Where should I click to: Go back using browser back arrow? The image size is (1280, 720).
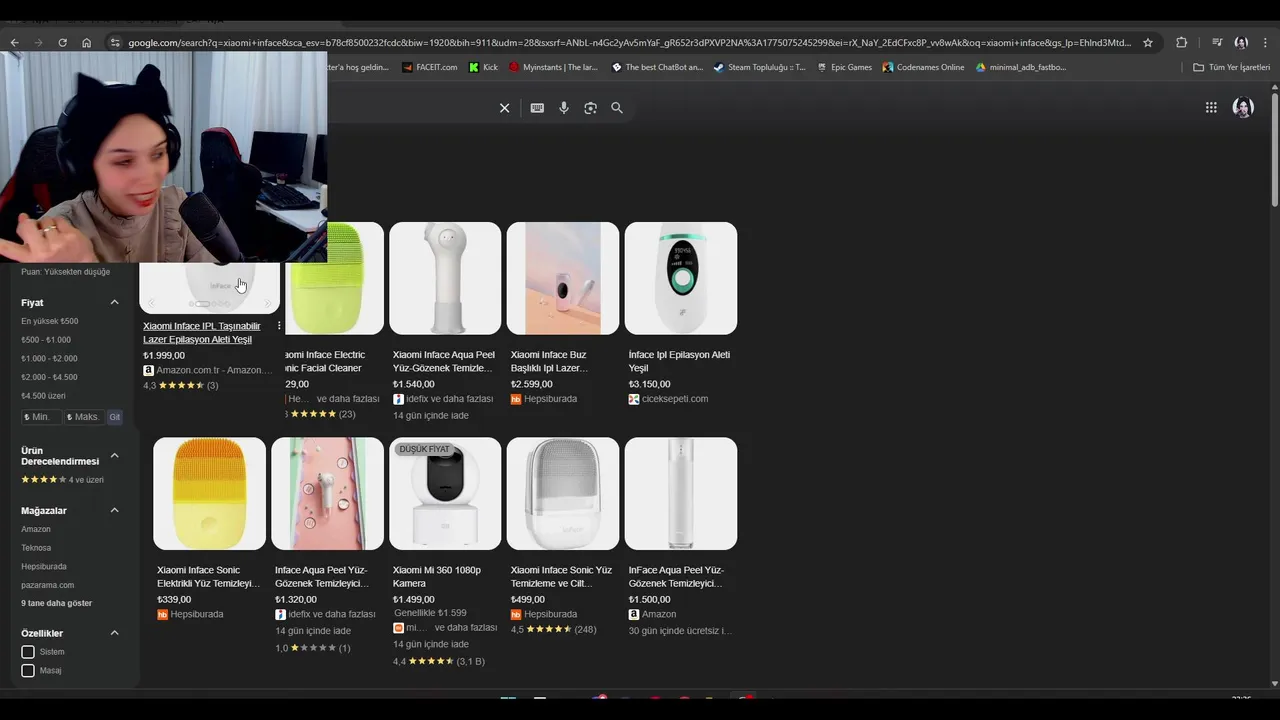(x=14, y=43)
